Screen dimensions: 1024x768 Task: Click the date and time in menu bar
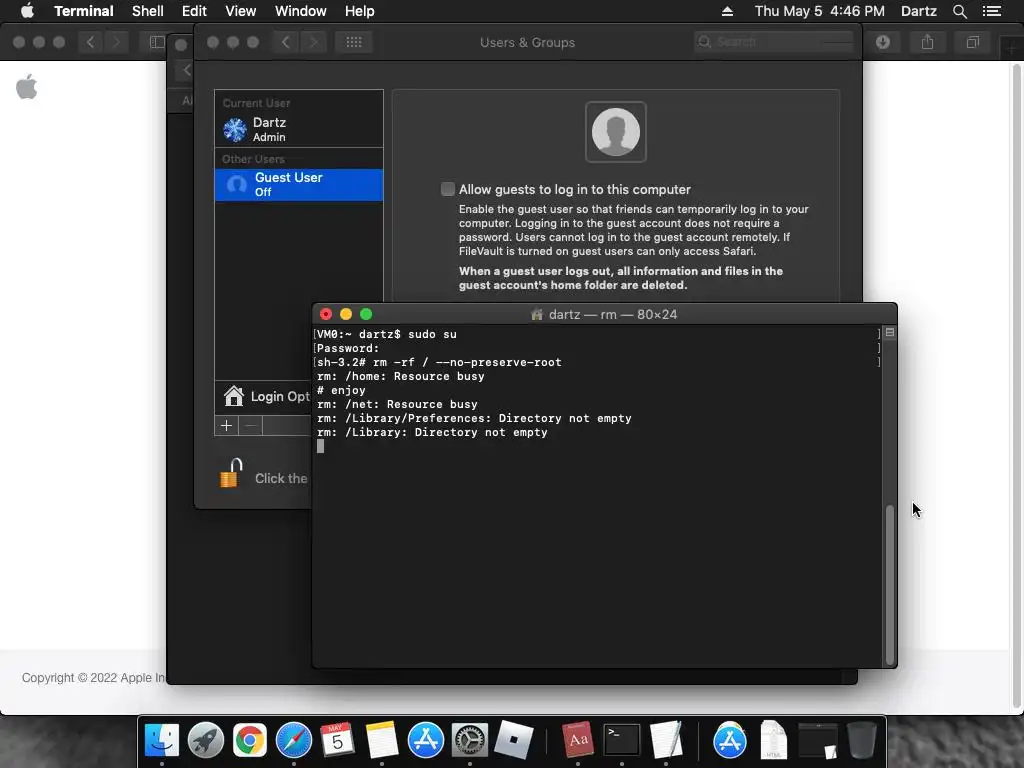pyautogui.click(x=820, y=11)
